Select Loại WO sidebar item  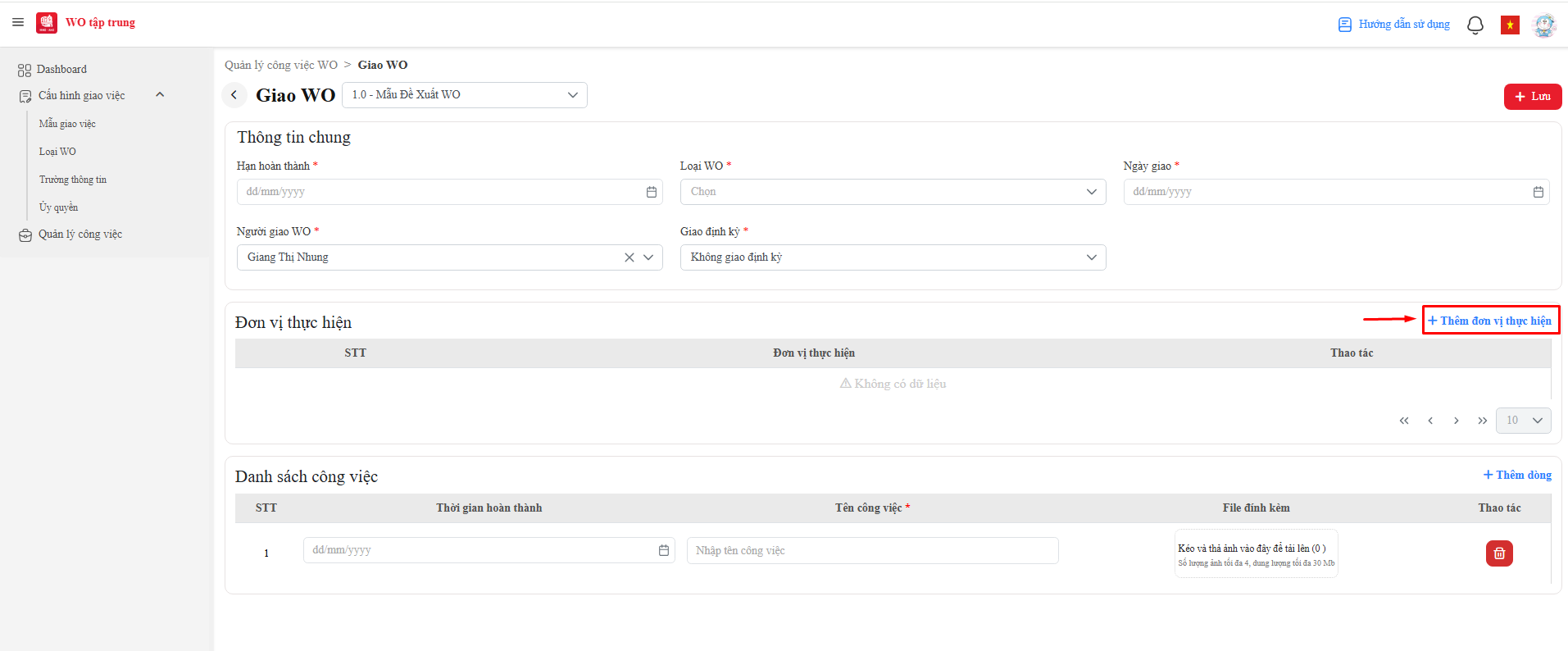coord(57,152)
